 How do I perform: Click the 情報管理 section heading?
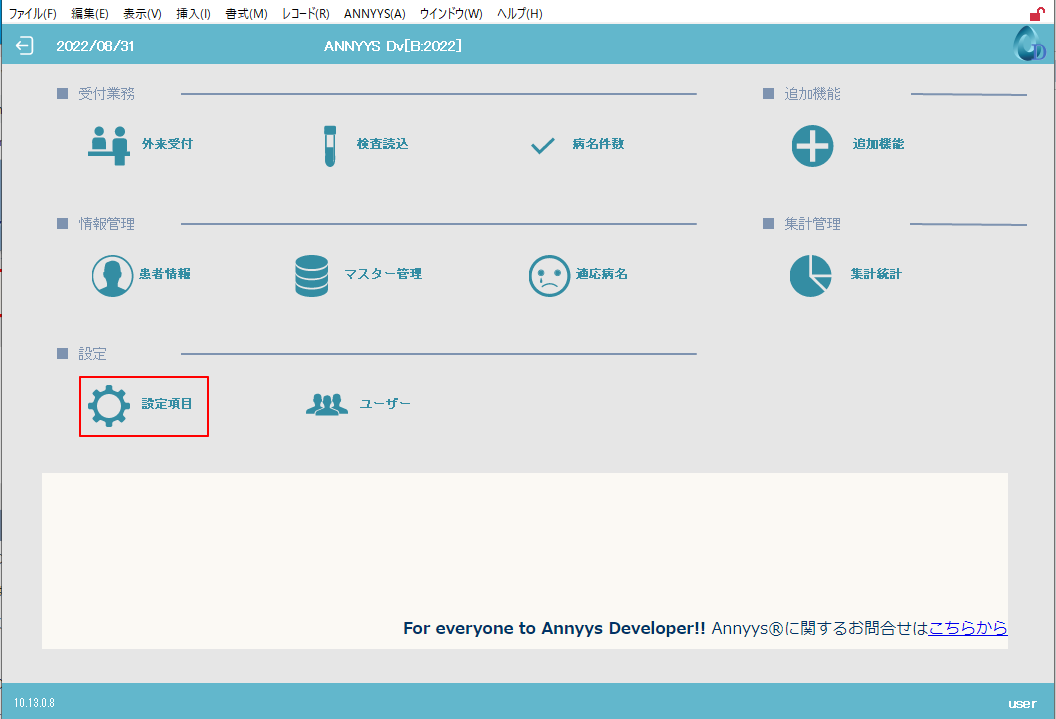pos(106,224)
